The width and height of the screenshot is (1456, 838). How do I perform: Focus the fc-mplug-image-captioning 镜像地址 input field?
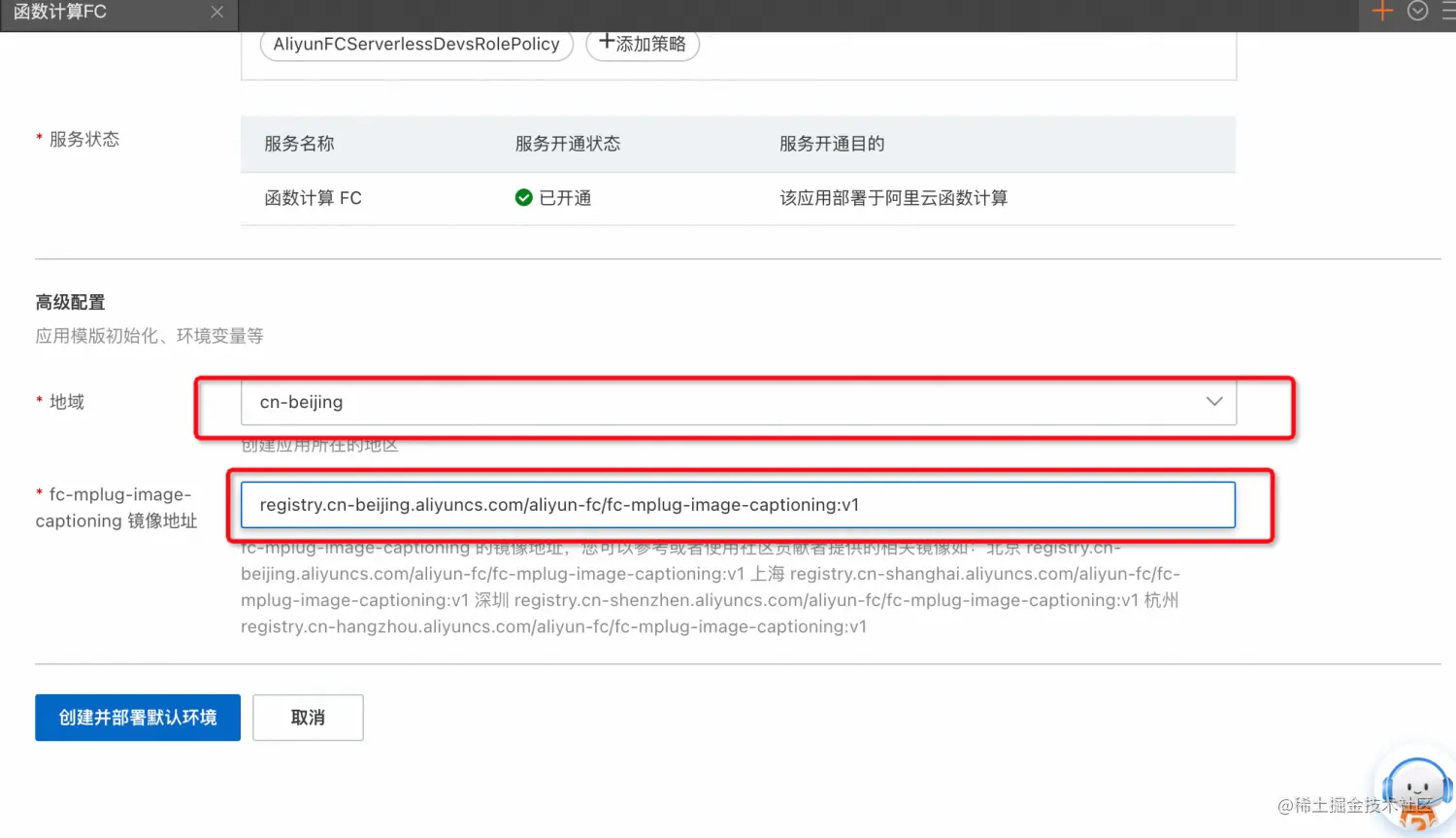pyautogui.click(x=738, y=505)
